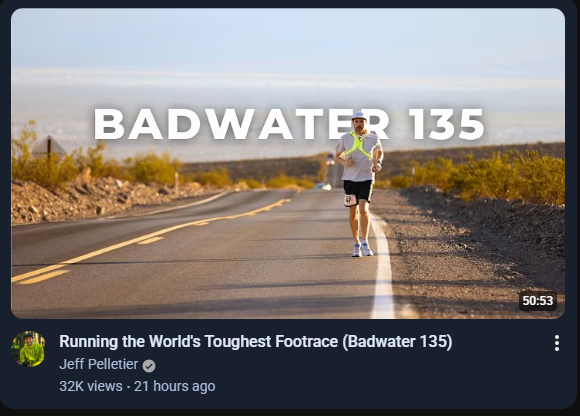Click the BADWATER overlay word on the thumbnail
Screen dimensions: 580x416
click(x=240, y=124)
